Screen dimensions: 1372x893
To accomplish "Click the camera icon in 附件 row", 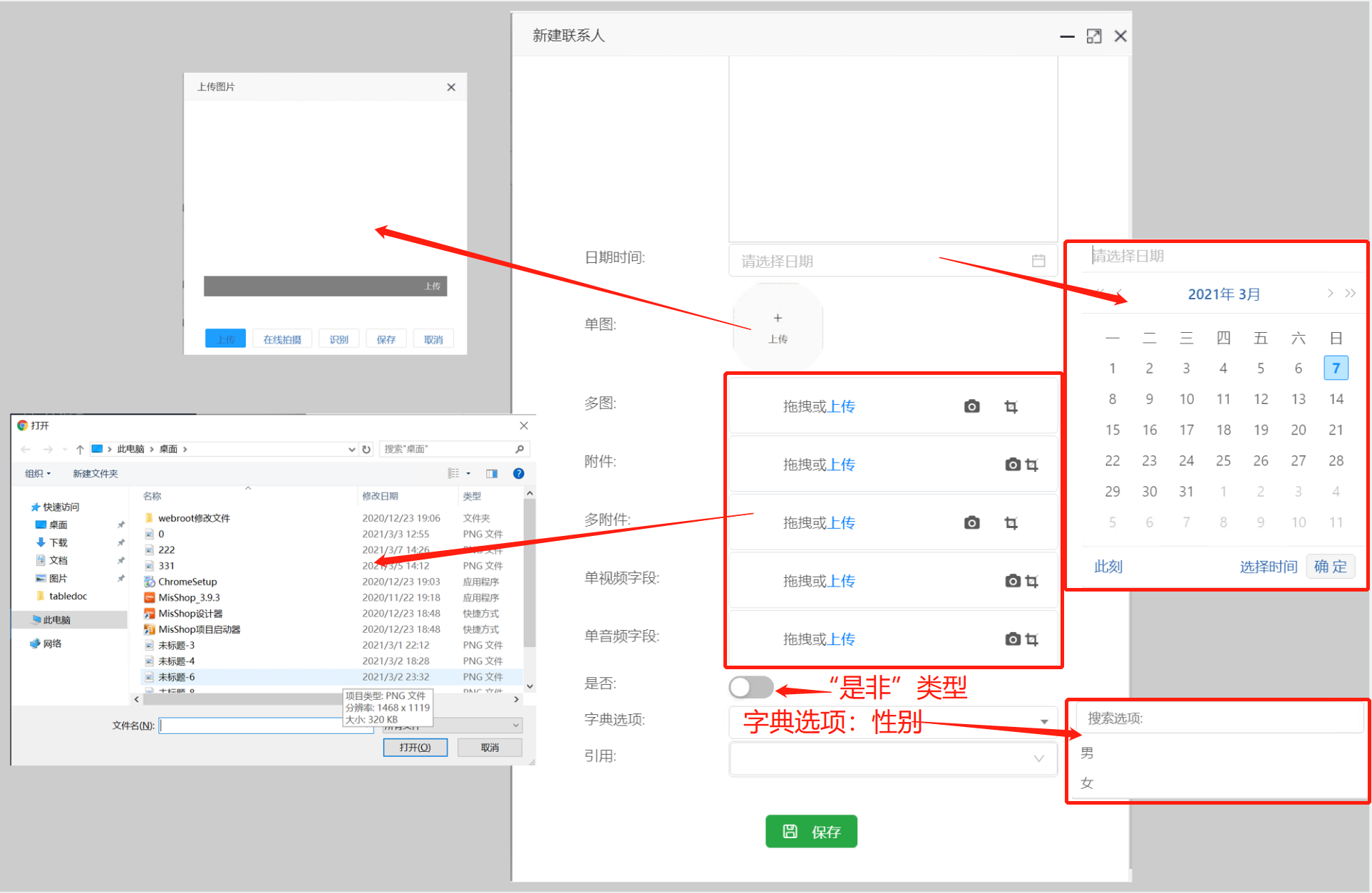I will (x=1012, y=465).
